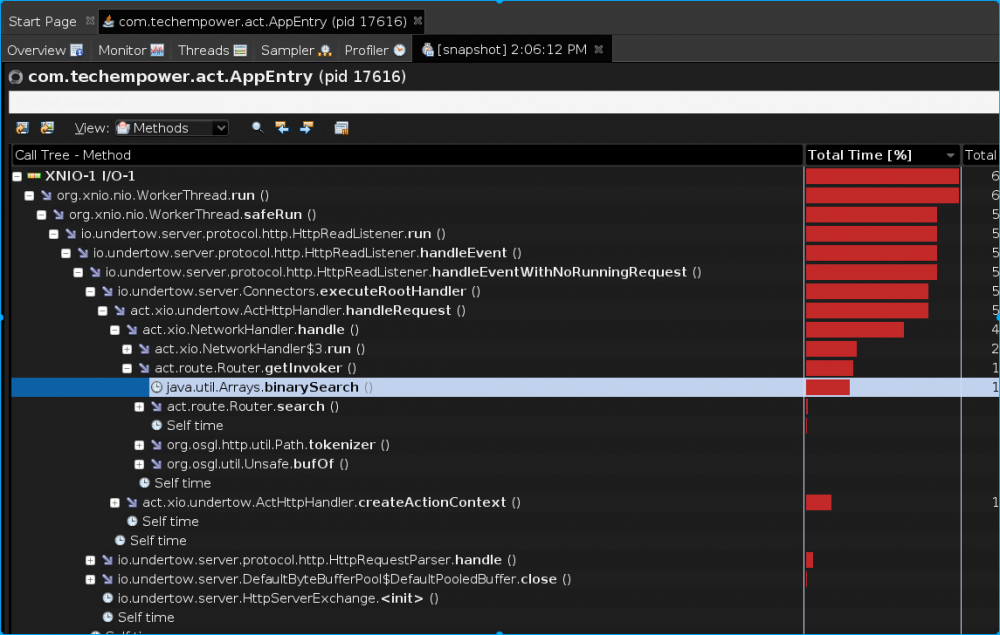Image resolution: width=1000 pixels, height=635 pixels.
Task: Expand the HttpRequestParser.handle node
Action: [x=91, y=560]
